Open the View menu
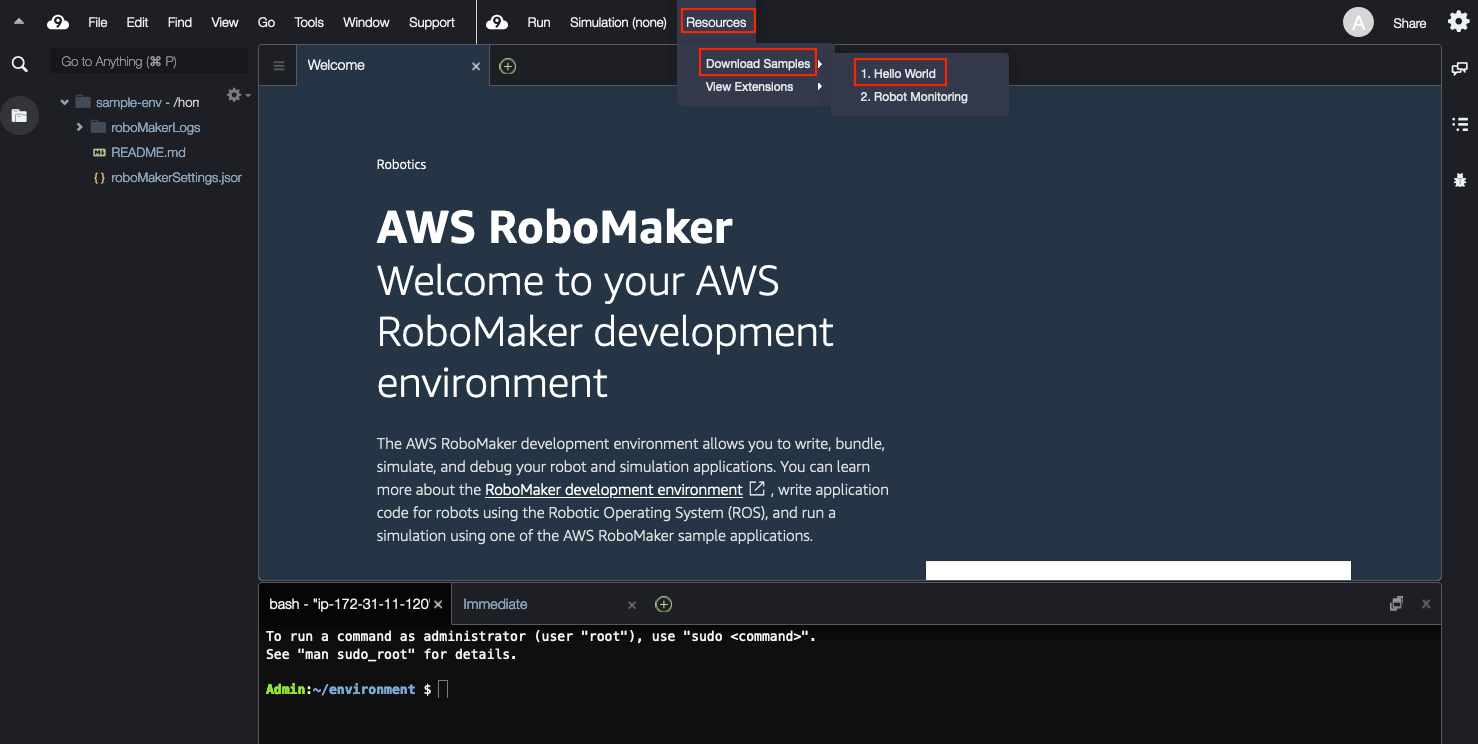The image size is (1478, 744). pyautogui.click(x=225, y=22)
